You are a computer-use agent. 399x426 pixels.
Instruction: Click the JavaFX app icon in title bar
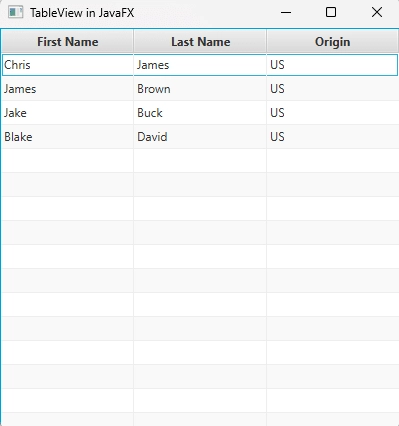(x=15, y=13)
